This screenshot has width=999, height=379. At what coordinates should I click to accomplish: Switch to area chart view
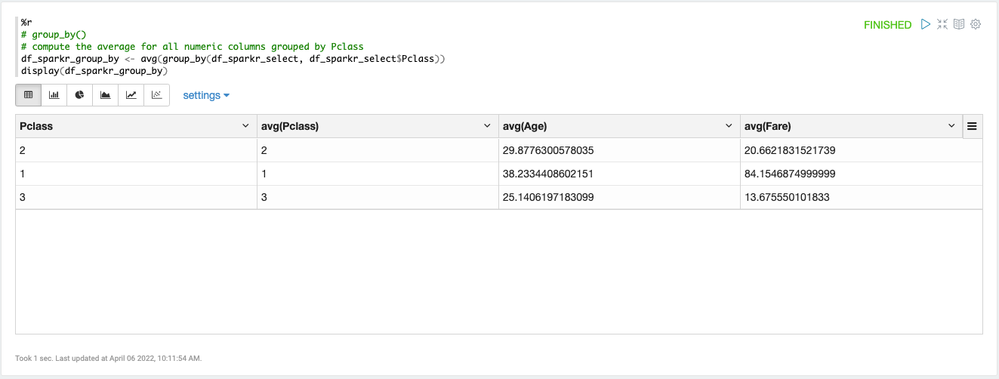105,95
